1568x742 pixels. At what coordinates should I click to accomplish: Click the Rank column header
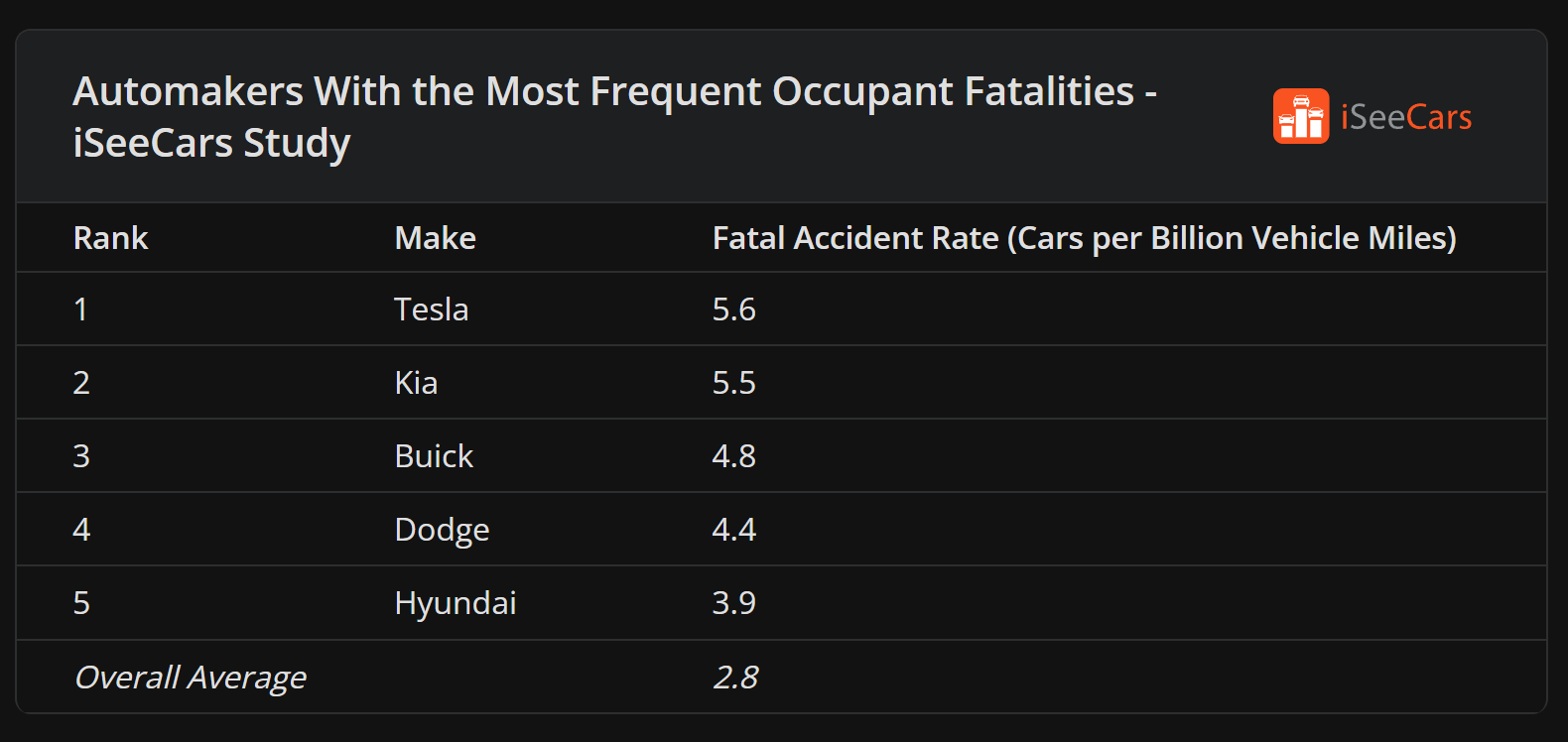pos(110,238)
